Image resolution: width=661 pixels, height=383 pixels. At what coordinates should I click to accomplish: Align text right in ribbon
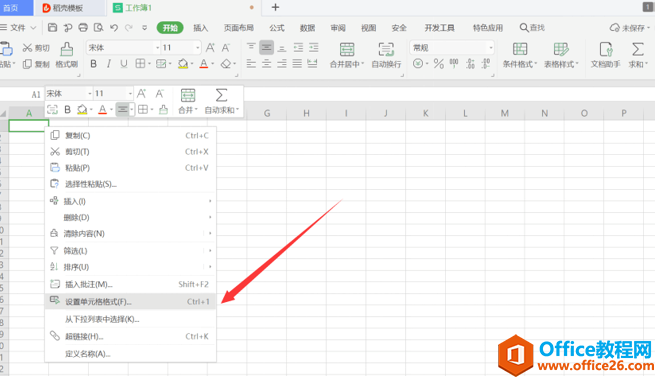click(282, 64)
